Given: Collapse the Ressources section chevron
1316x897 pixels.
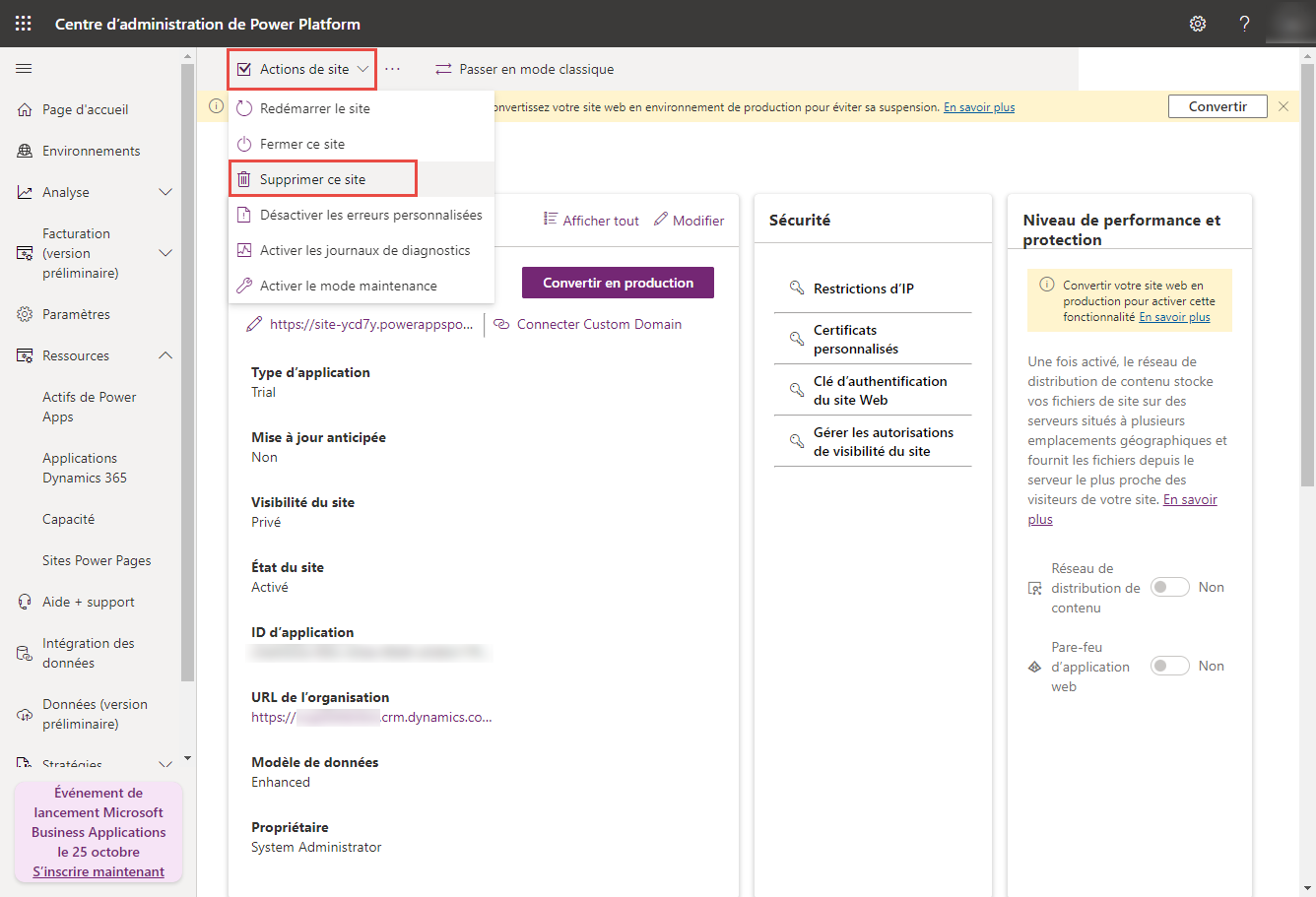Looking at the screenshot, I should (165, 355).
